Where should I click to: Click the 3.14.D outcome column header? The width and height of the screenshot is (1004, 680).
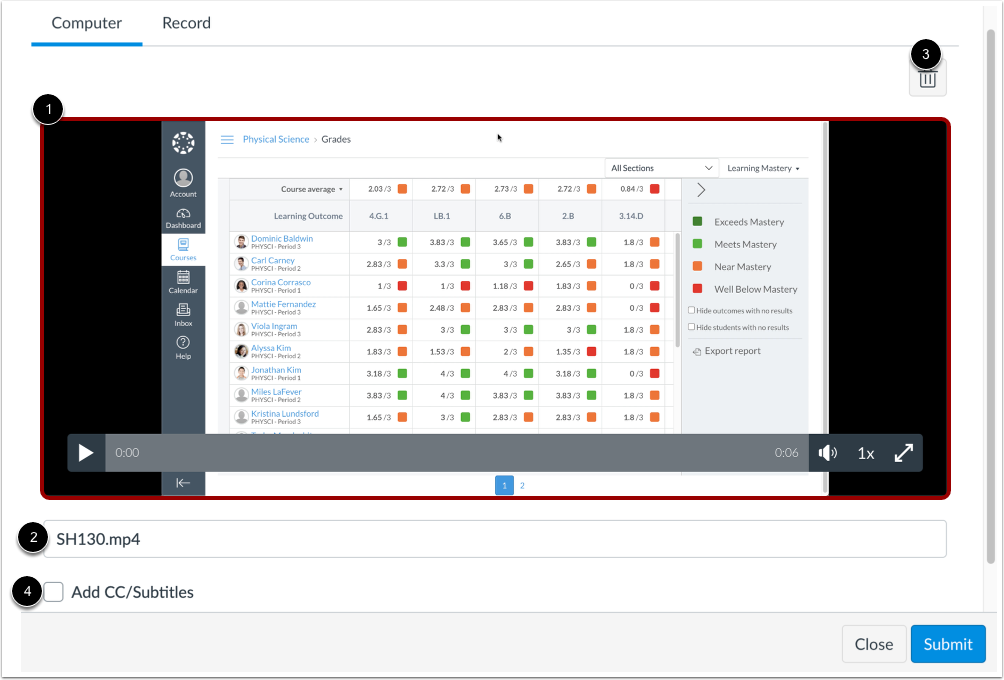[631, 216]
